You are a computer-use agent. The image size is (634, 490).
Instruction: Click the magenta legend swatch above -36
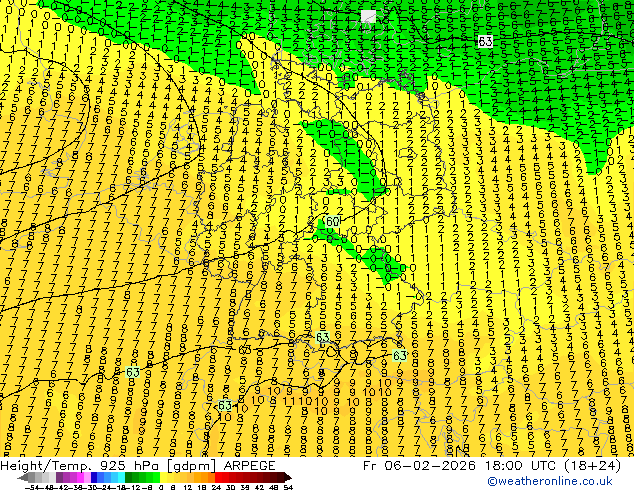pyautogui.click(x=80, y=477)
